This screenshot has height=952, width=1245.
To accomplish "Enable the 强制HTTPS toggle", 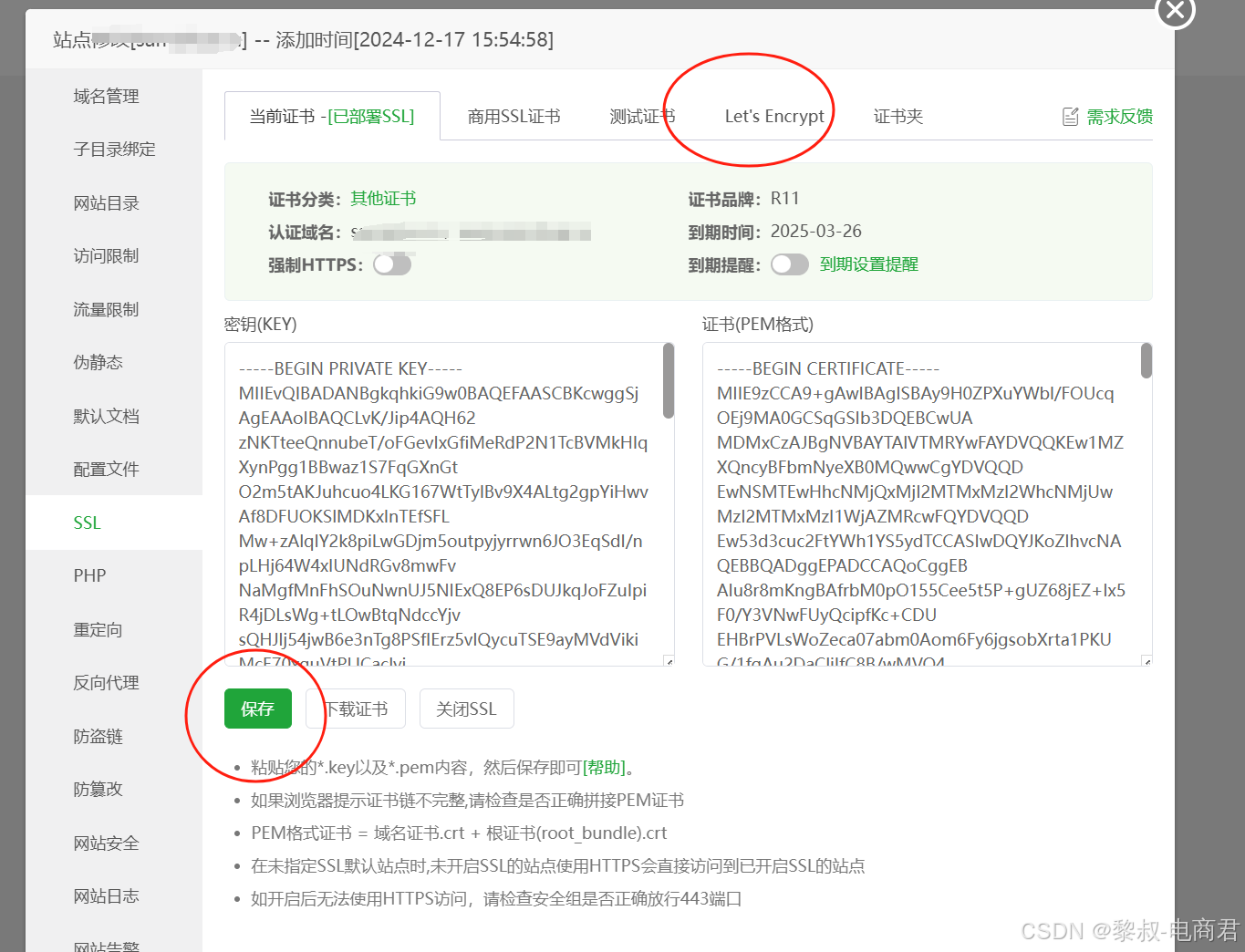I will tap(392, 264).
